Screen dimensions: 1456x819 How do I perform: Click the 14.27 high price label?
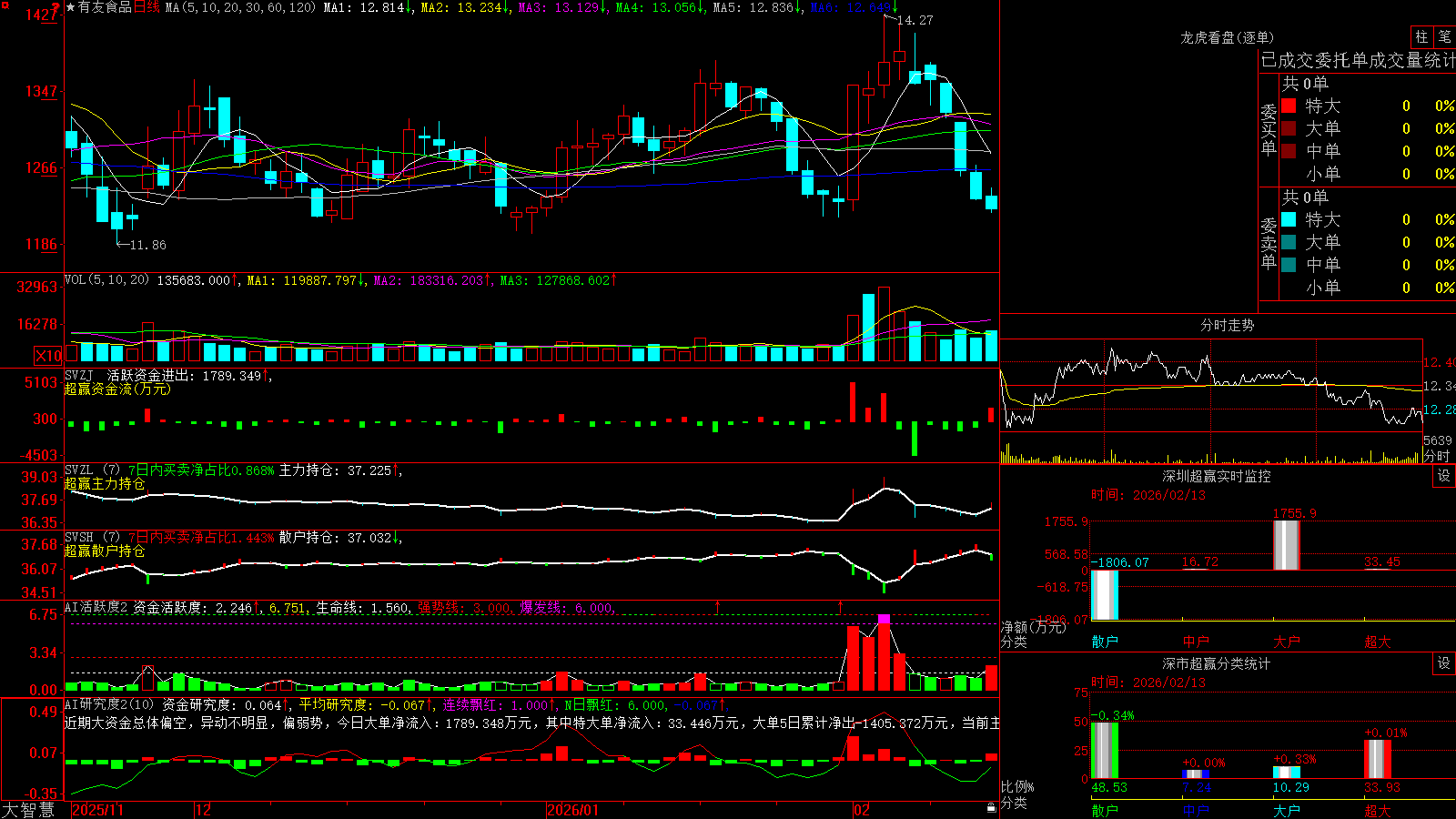915,20
